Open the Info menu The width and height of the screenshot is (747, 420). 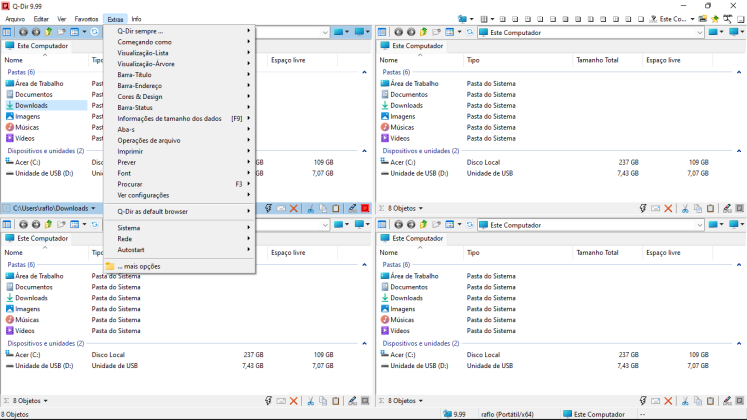pyautogui.click(x=136, y=19)
